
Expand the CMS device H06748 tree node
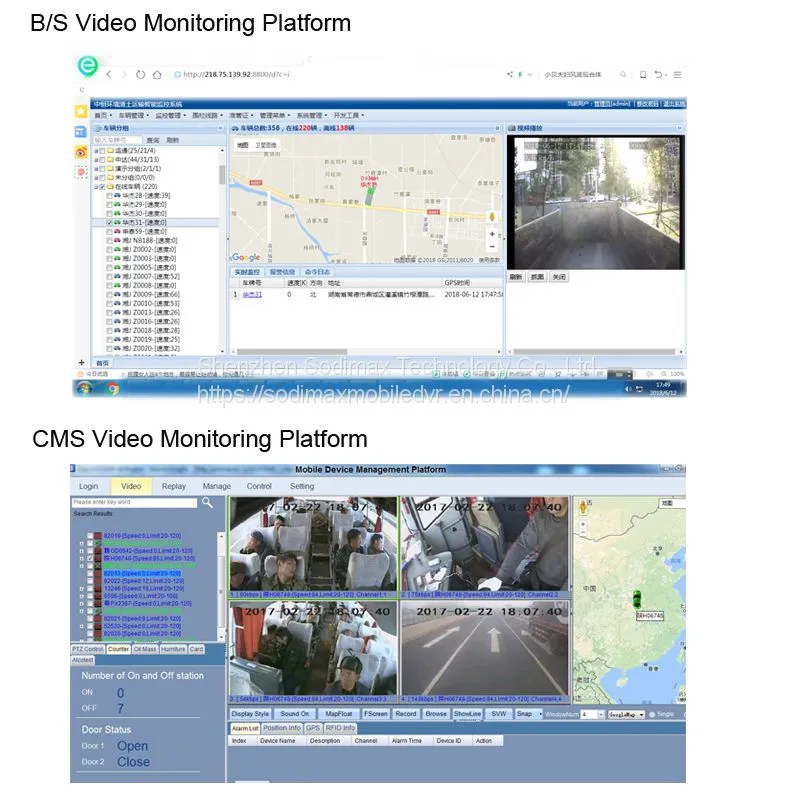coord(82,559)
